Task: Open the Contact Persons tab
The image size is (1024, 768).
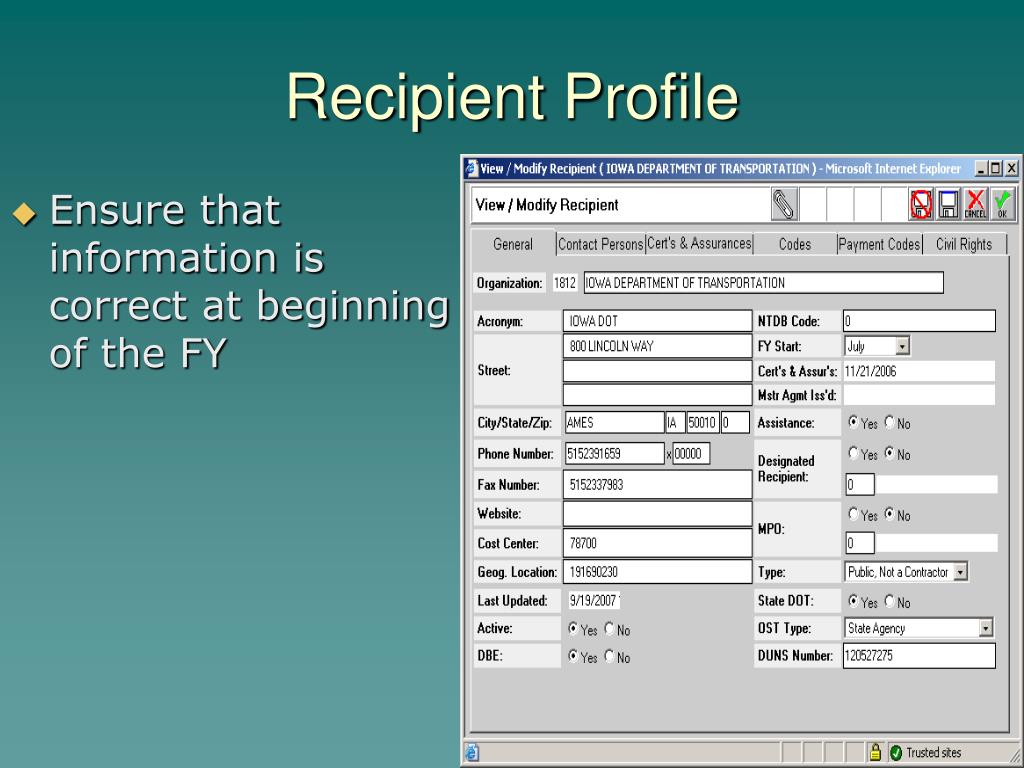Action: [601, 244]
